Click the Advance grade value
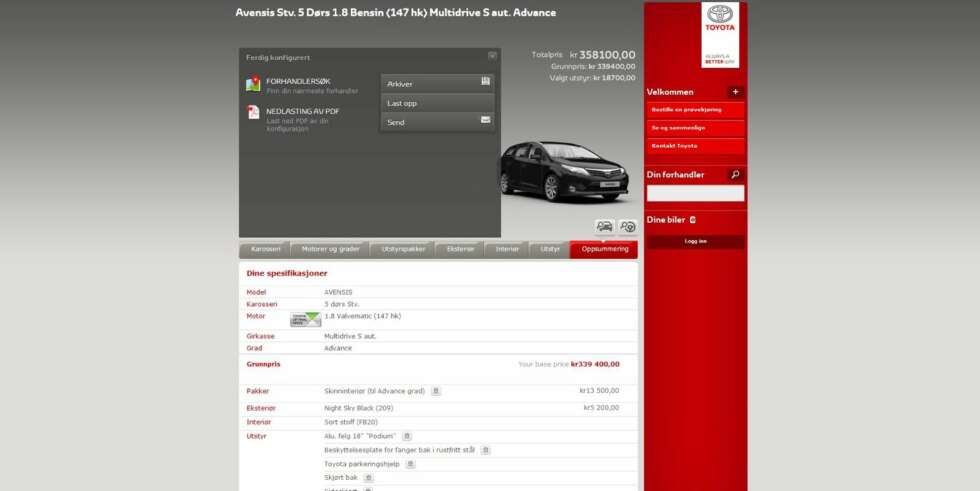980x491 pixels. point(338,348)
